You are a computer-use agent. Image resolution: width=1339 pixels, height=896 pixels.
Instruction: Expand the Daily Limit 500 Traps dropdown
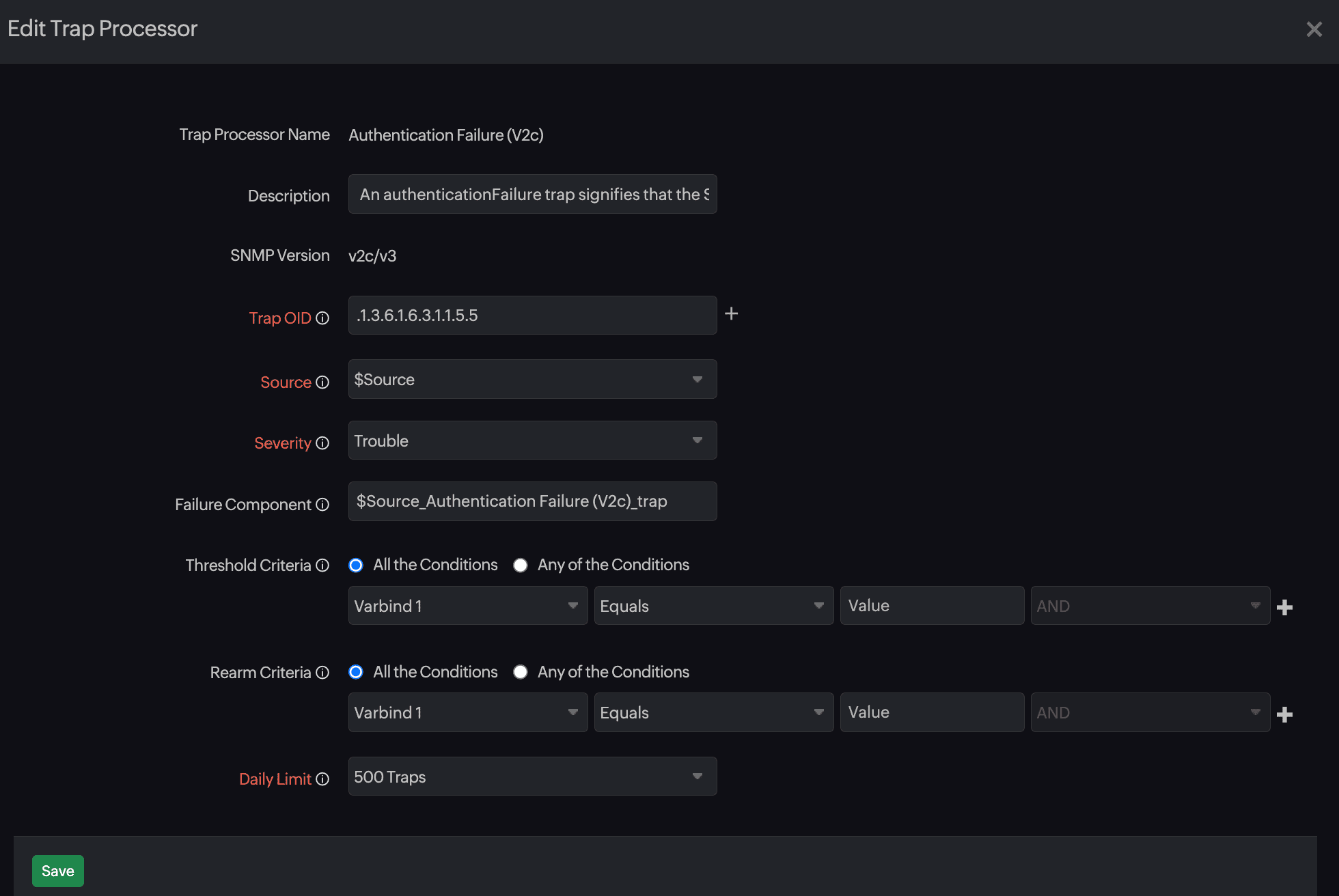coord(532,776)
